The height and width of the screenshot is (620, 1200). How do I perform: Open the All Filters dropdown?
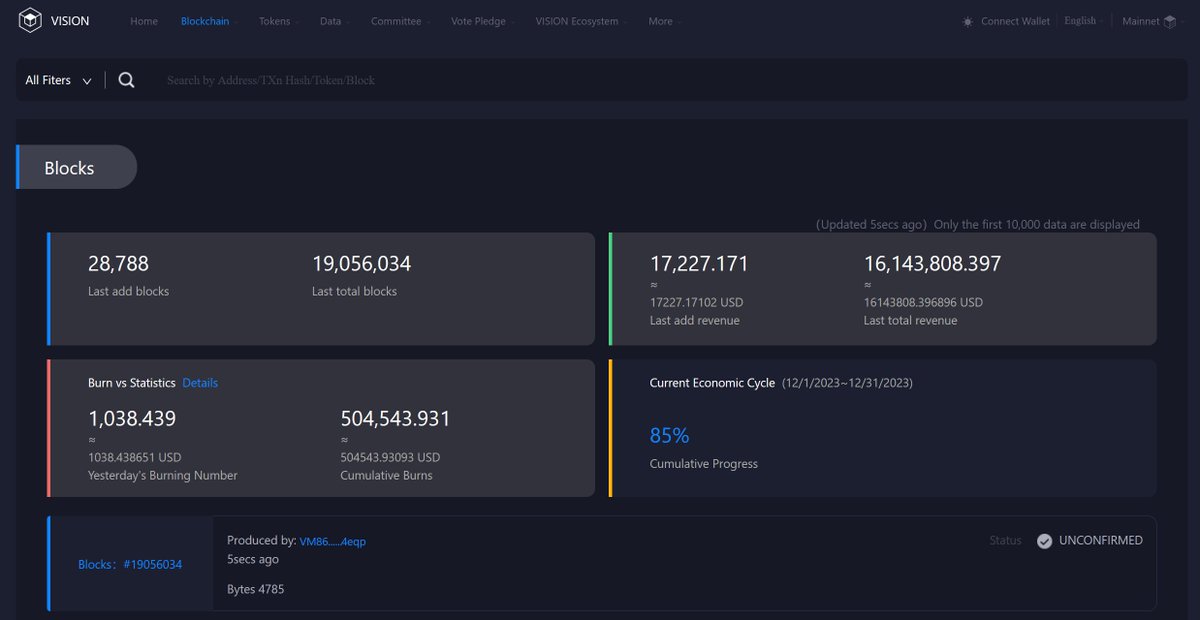(58, 80)
